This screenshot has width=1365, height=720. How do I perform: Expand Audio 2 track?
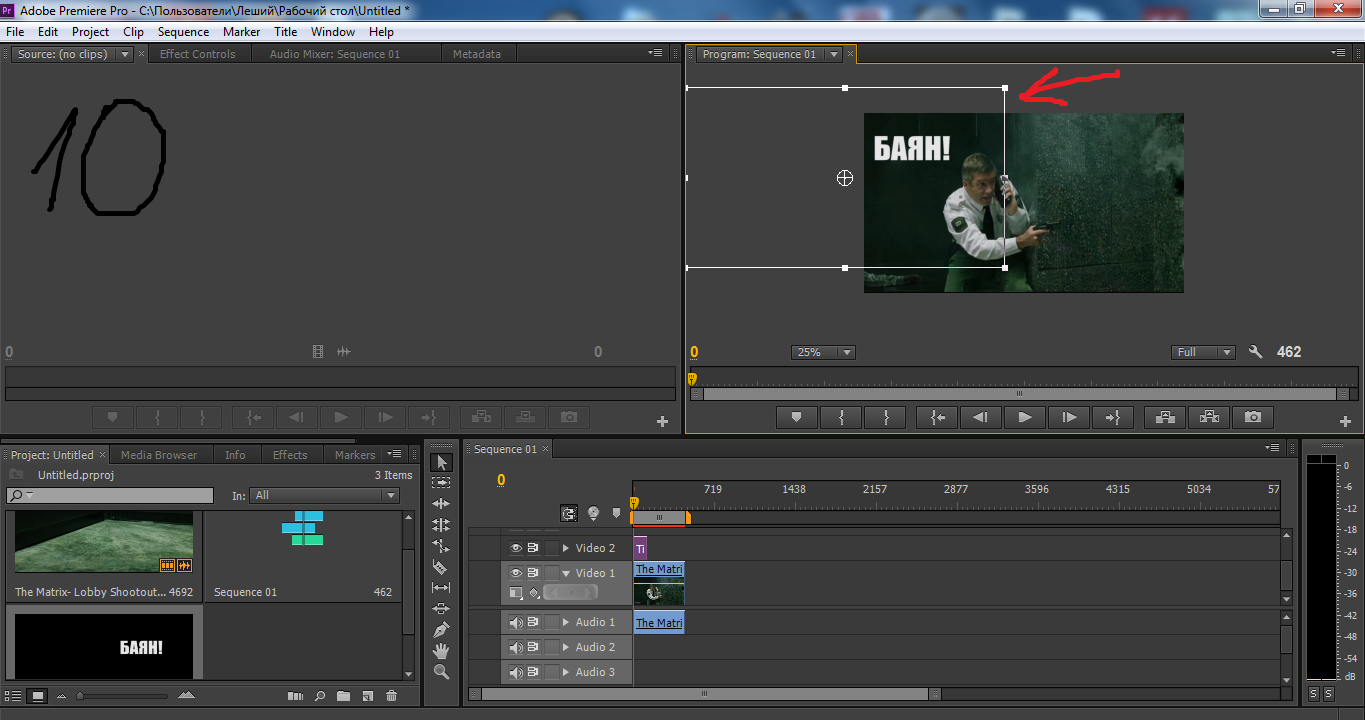[566, 647]
